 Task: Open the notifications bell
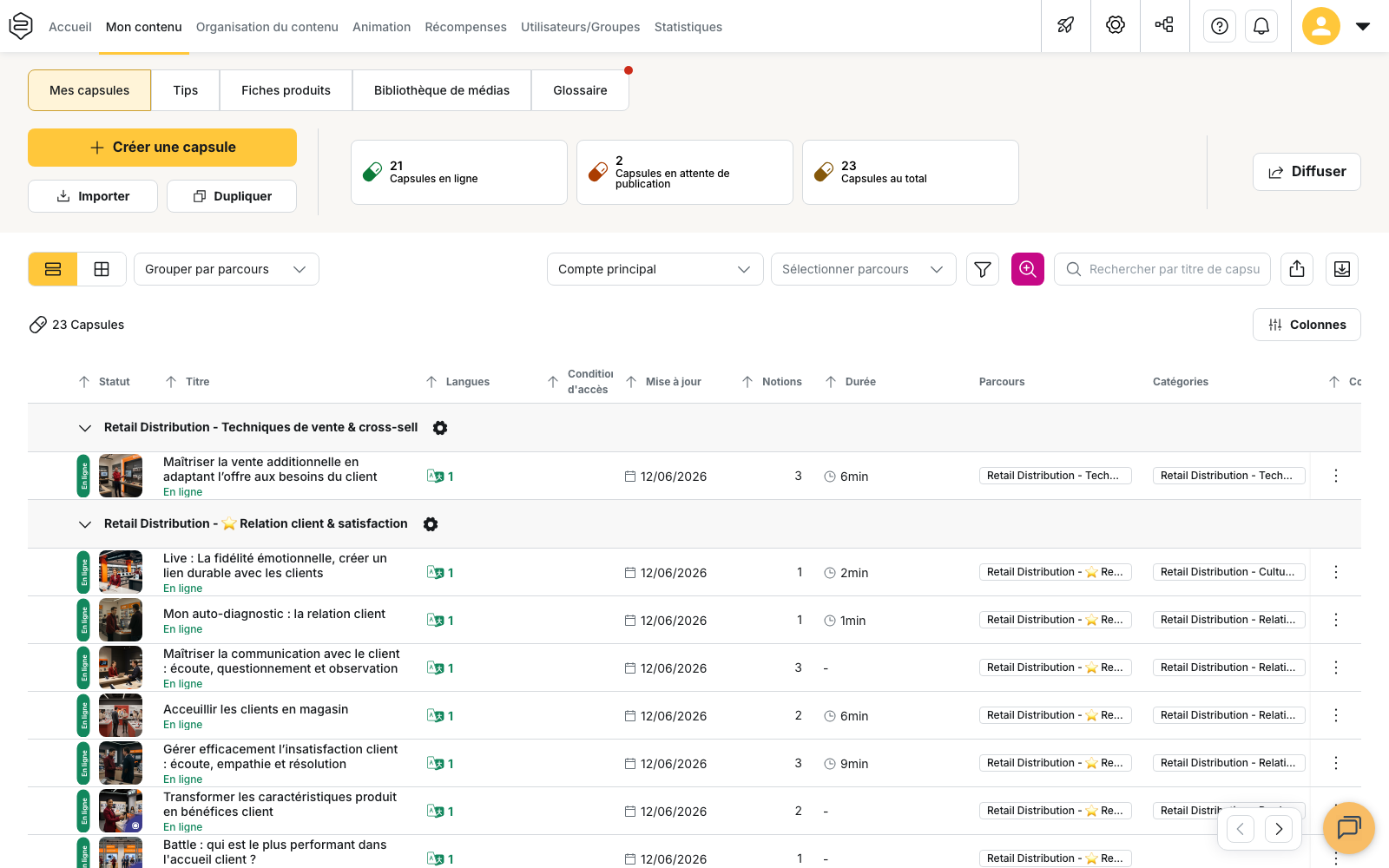click(x=1261, y=26)
